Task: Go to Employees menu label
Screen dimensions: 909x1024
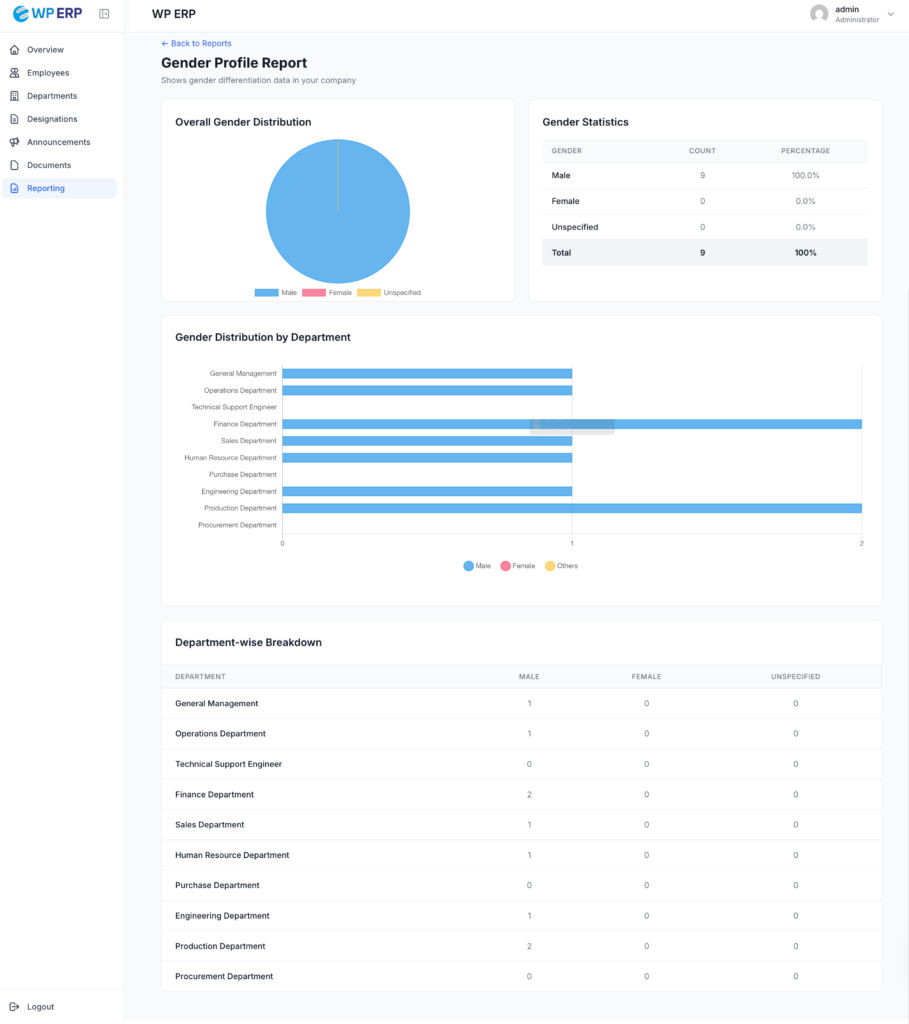Action: [x=48, y=73]
